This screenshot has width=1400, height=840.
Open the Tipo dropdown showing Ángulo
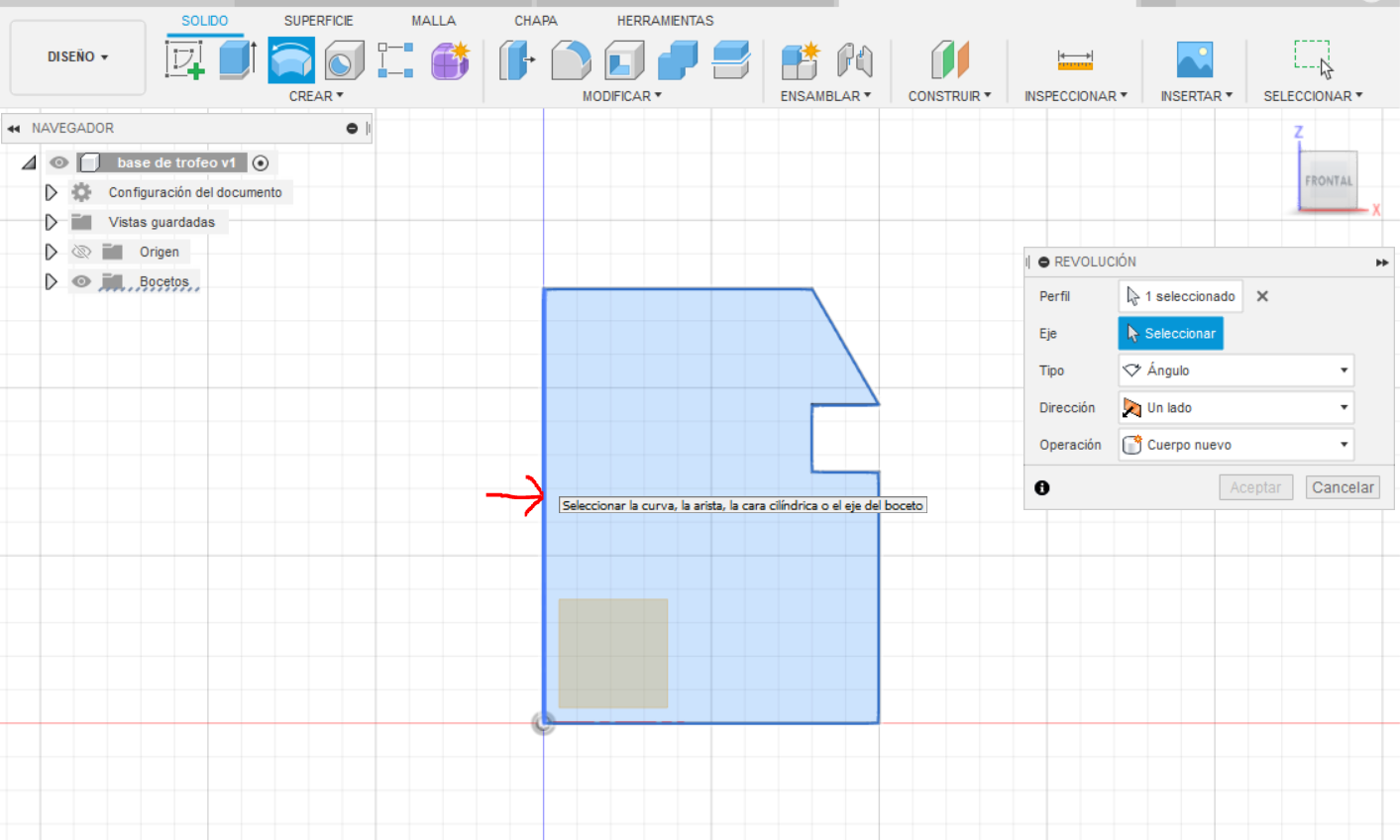[1236, 370]
